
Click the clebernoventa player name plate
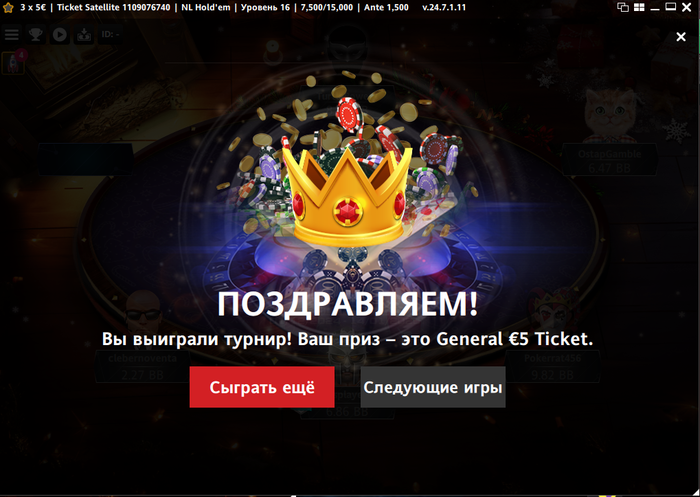[142, 366]
